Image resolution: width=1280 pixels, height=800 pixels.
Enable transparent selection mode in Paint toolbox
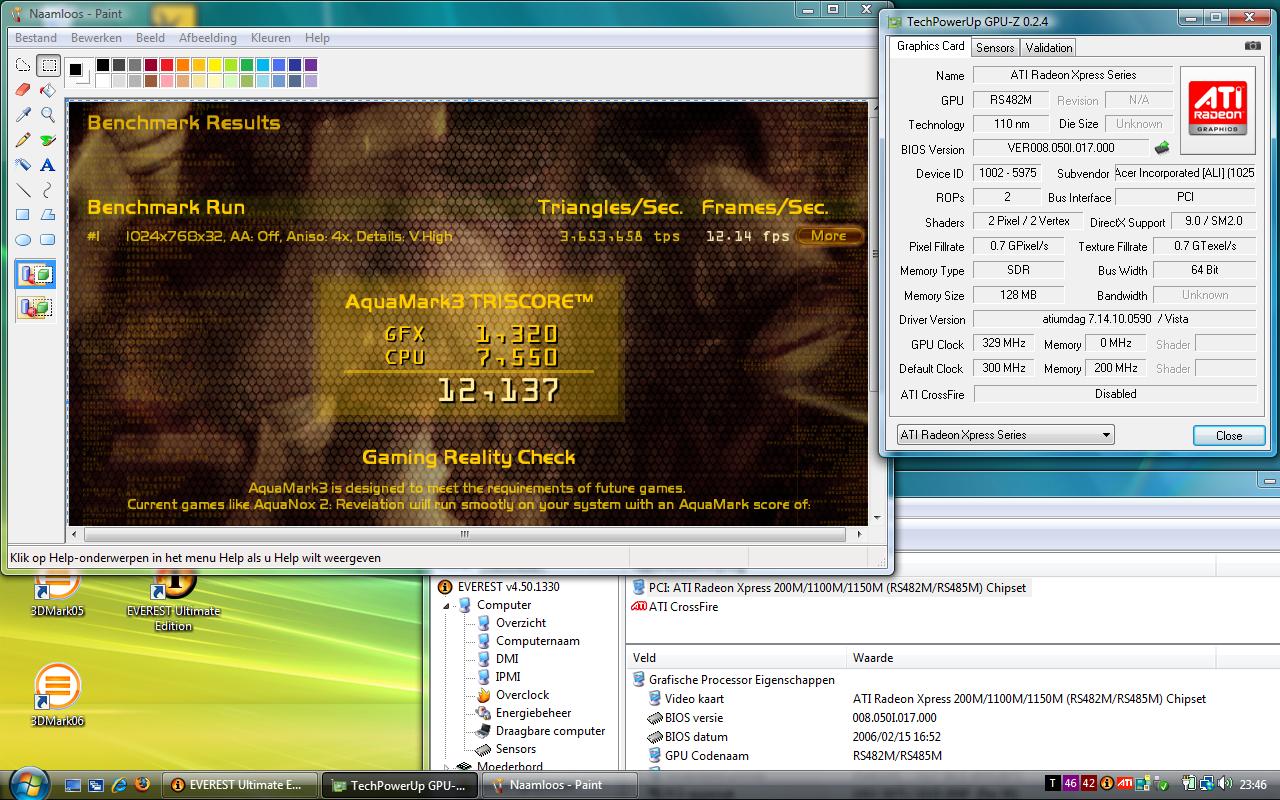pyautogui.click(x=35, y=307)
